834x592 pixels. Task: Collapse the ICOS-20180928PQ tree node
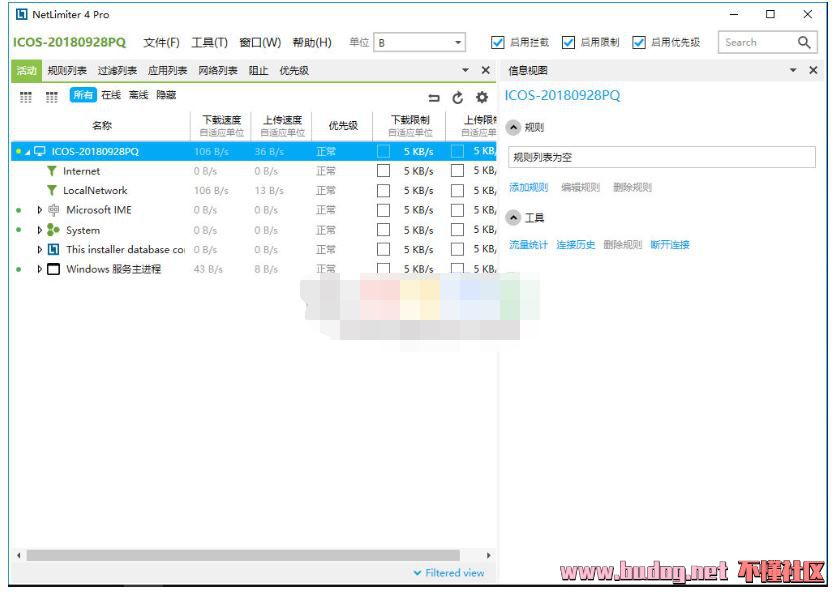click(27, 152)
